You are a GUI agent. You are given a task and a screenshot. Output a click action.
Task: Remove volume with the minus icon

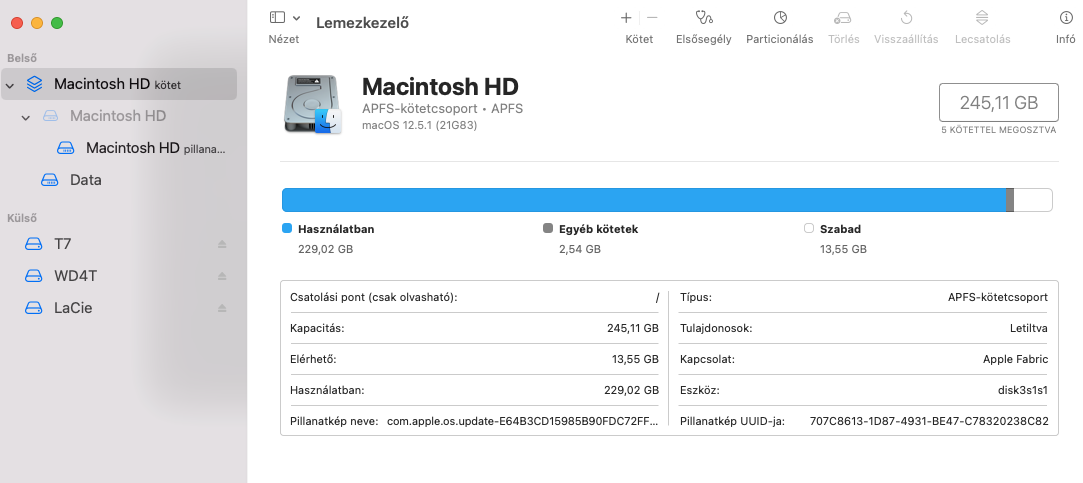pyautogui.click(x=652, y=18)
